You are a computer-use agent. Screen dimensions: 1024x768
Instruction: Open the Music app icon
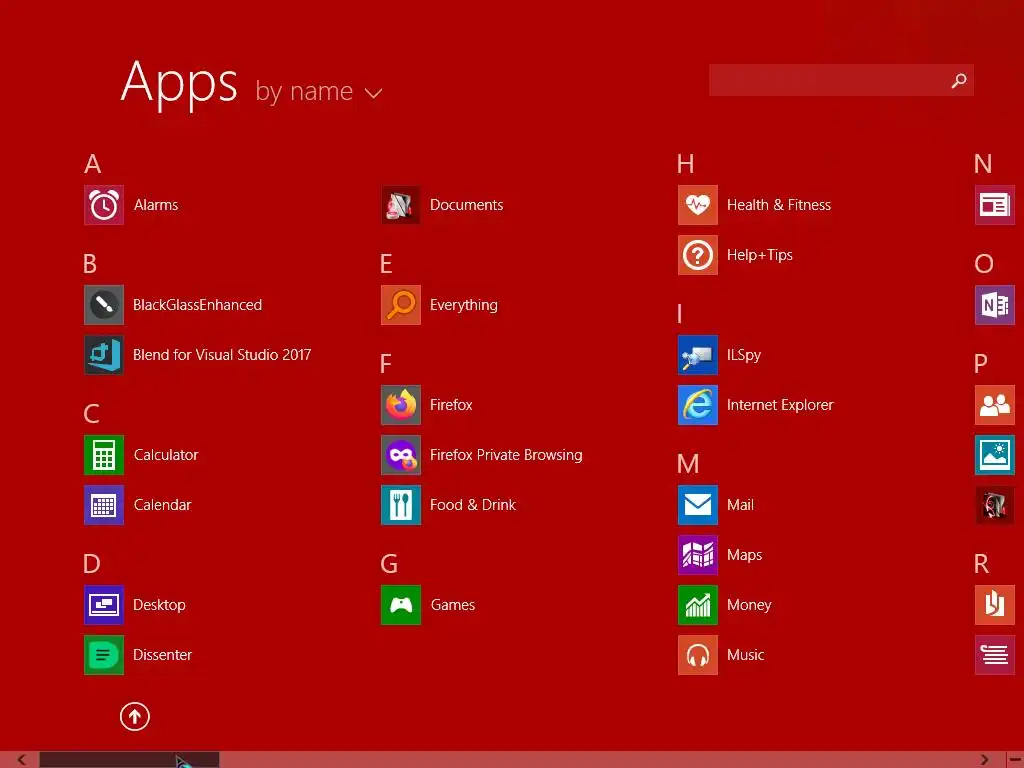(698, 655)
